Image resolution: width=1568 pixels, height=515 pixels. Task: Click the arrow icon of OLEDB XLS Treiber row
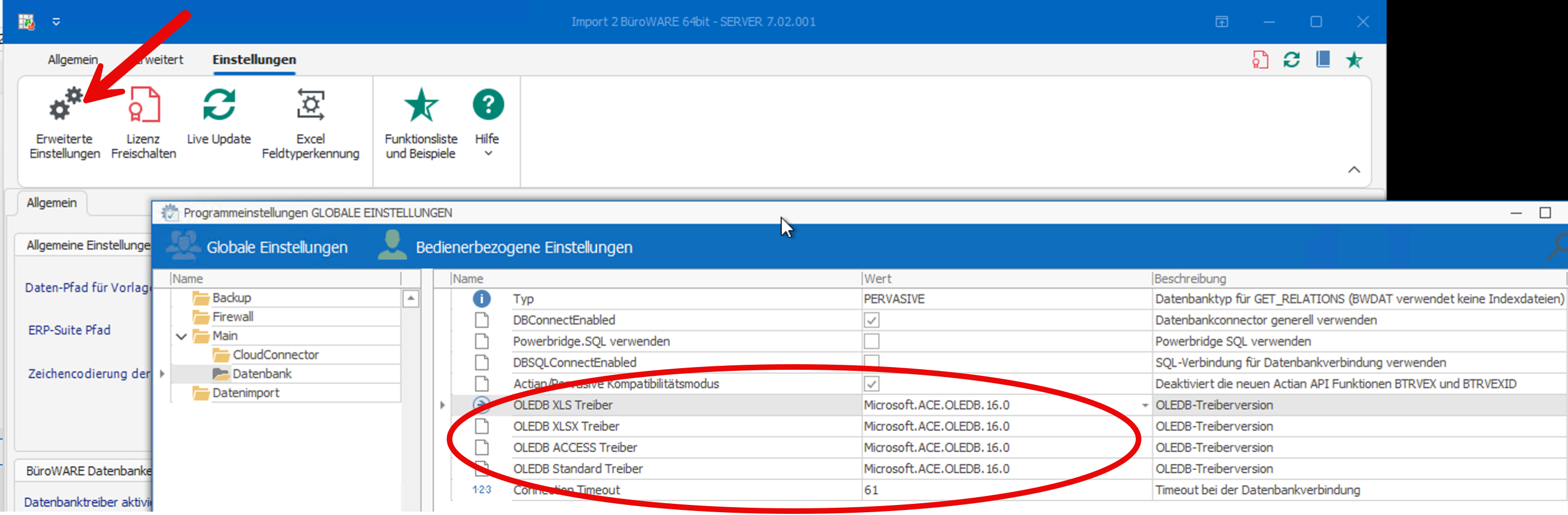click(x=481, y=405)
